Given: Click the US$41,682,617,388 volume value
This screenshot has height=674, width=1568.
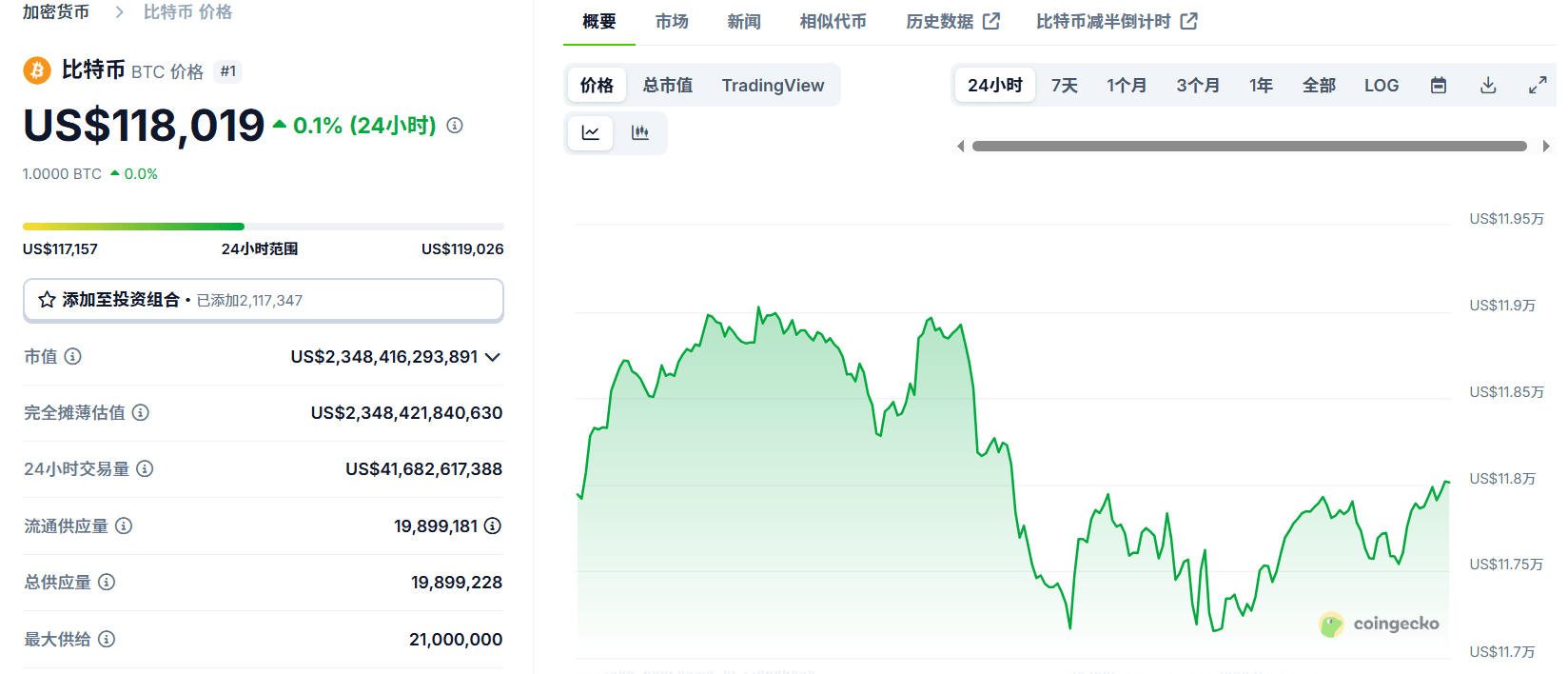Looking at the screenshot, I should 423,469.
